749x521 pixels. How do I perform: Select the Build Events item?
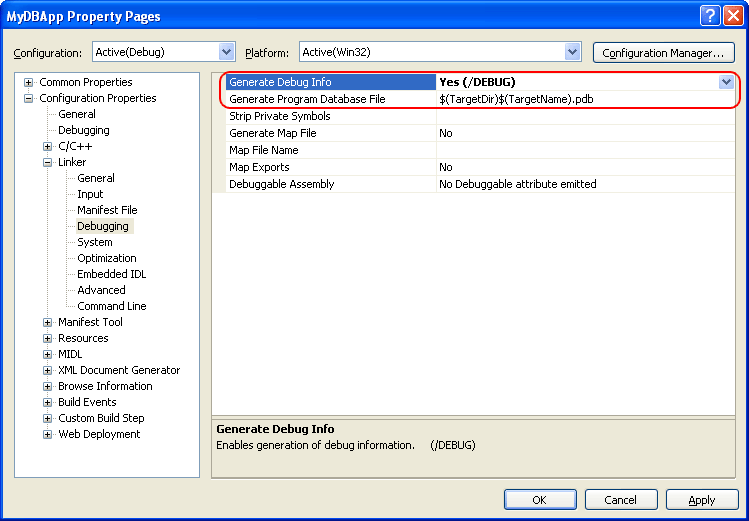87,402
